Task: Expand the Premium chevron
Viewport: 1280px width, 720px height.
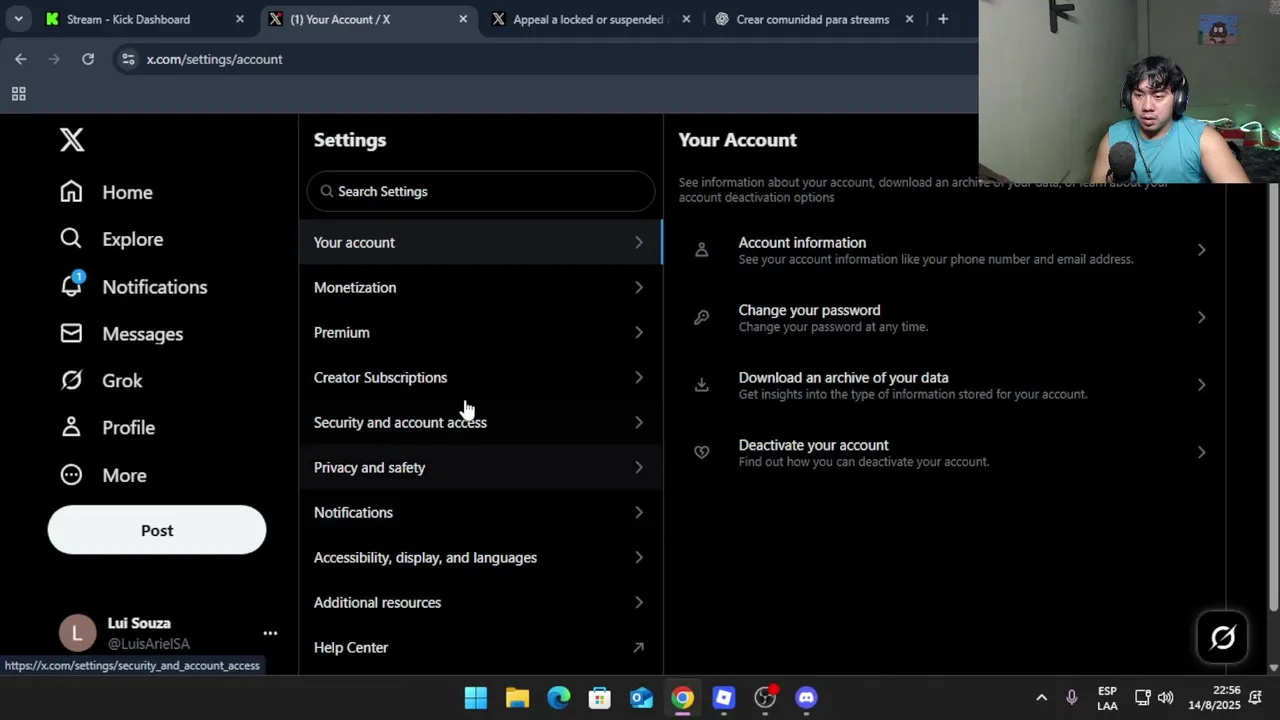Action: tap(639, 333)
